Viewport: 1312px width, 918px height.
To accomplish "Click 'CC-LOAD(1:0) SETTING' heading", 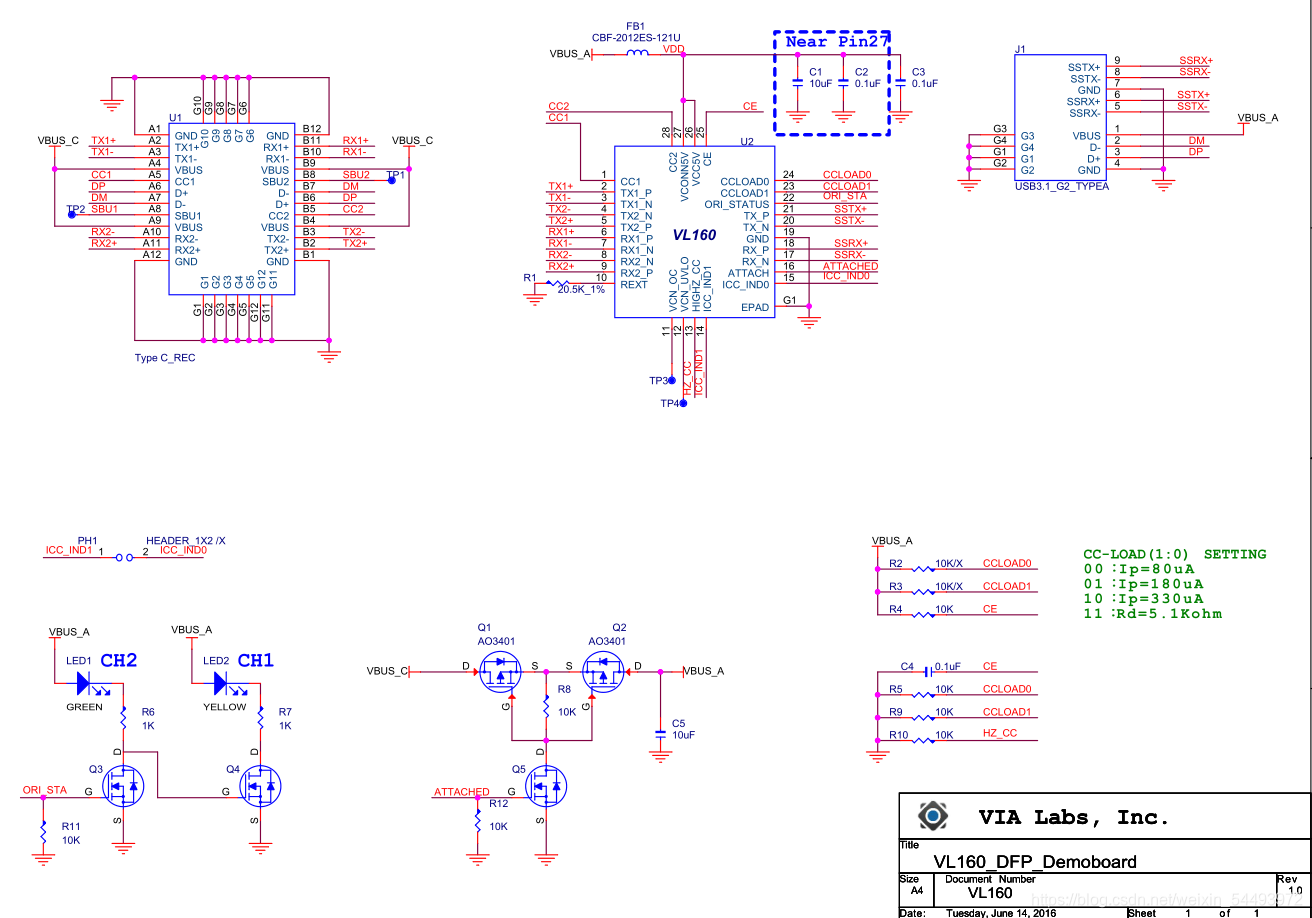I will [1175, 554].
